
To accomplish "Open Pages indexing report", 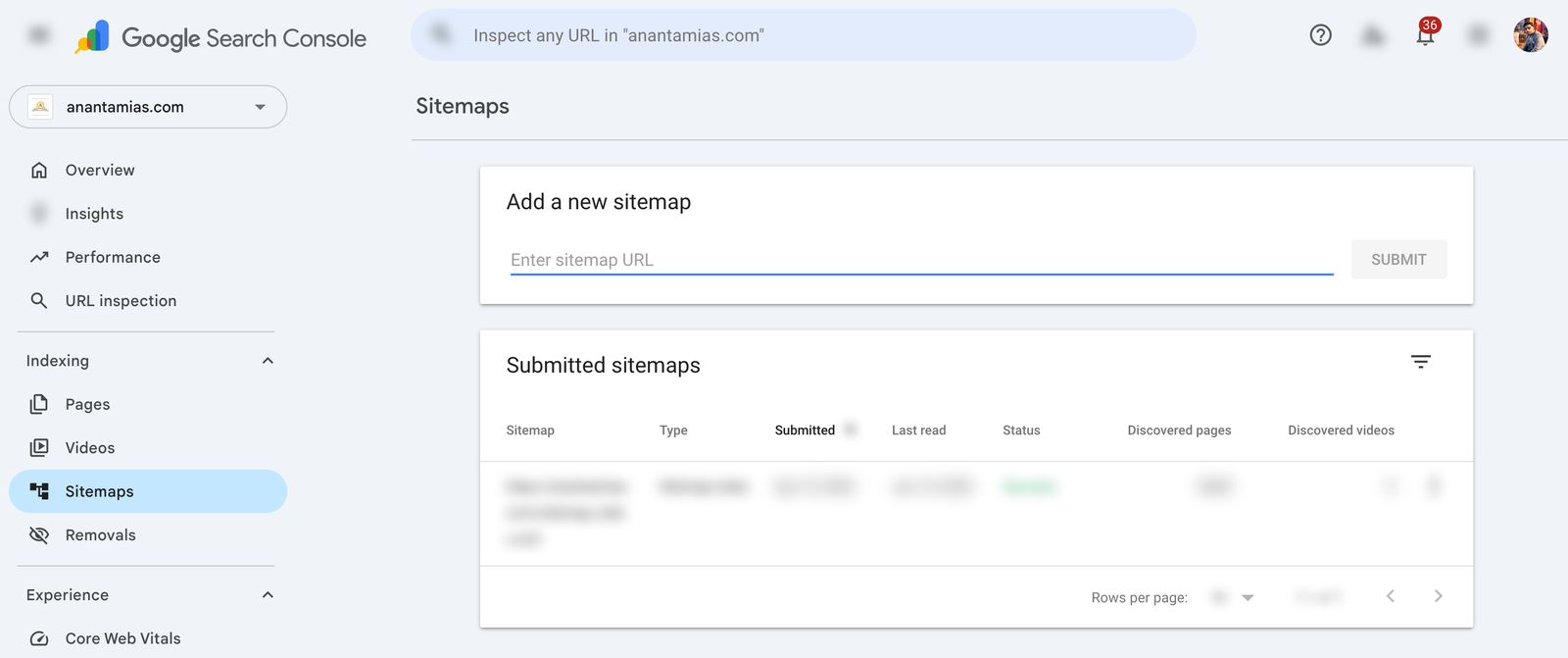I will pyautogui.click(x=148, y=404).
